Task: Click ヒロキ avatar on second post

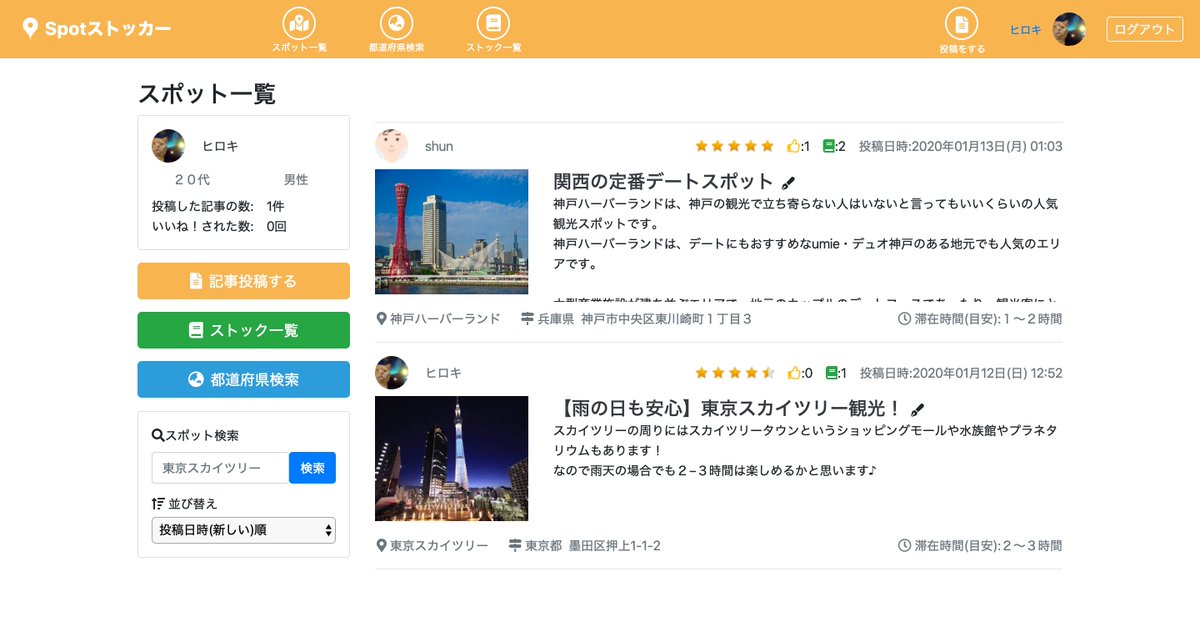Action: point(391,373)
